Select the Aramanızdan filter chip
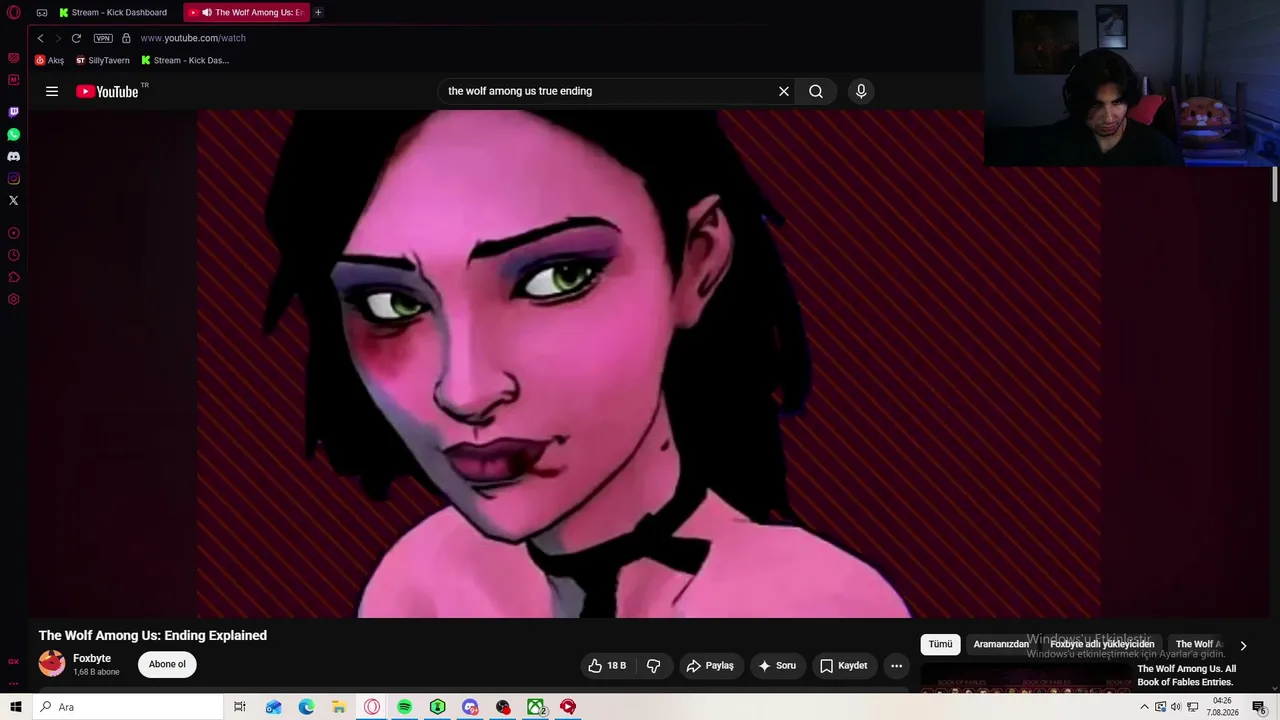Image resolution: width=1280 pixels, height=720 pixels. [x=1001, y=645]
